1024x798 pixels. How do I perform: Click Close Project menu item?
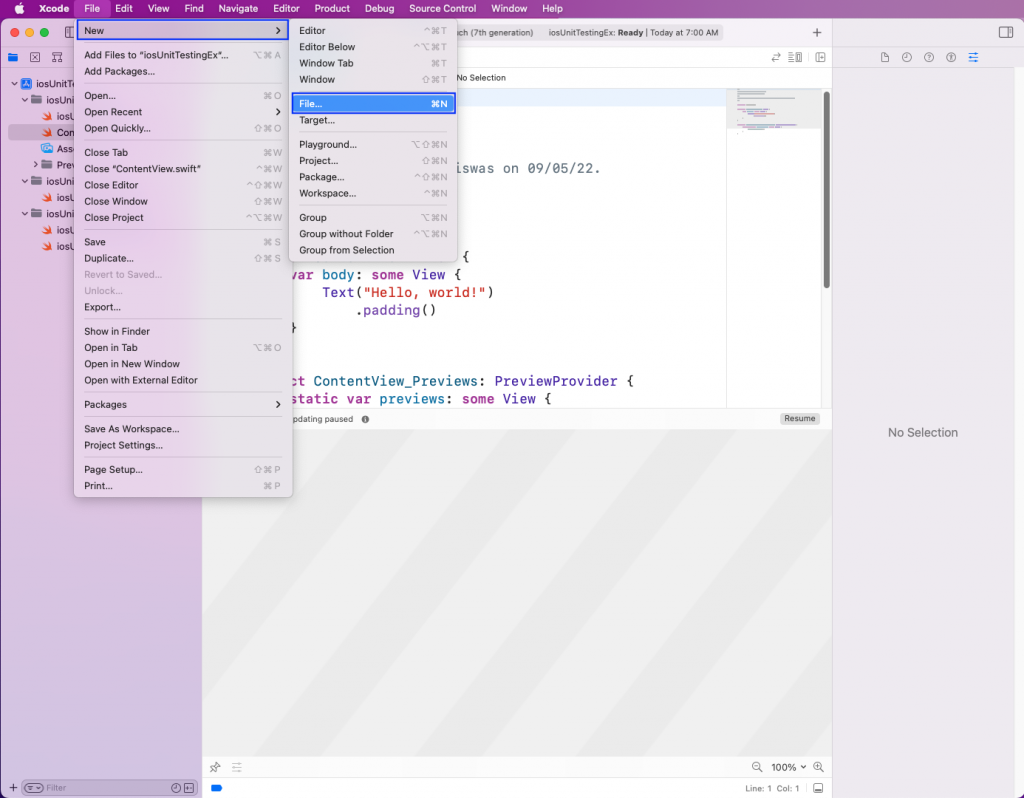pos(182,217)
